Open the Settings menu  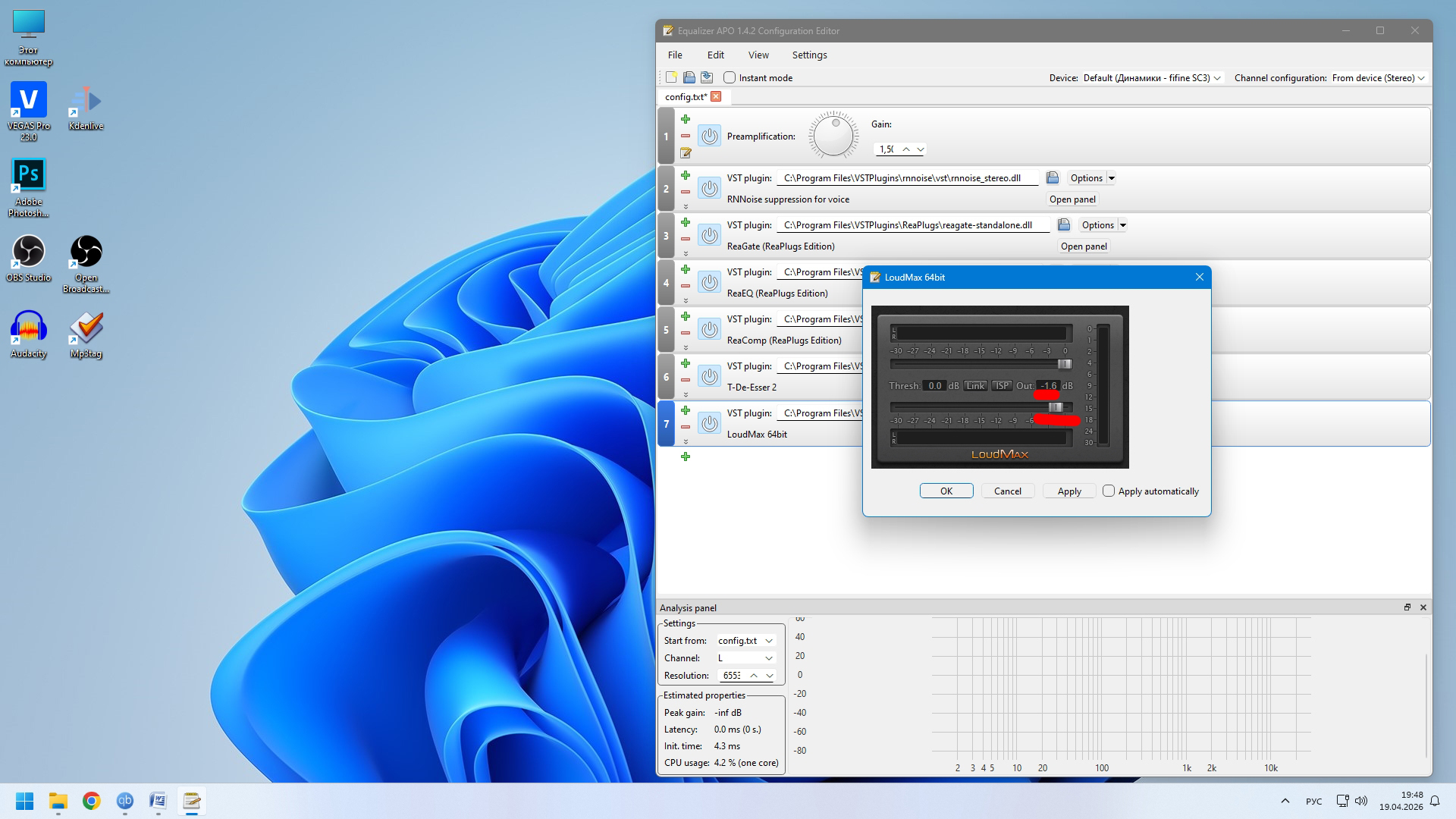[809, 55]
